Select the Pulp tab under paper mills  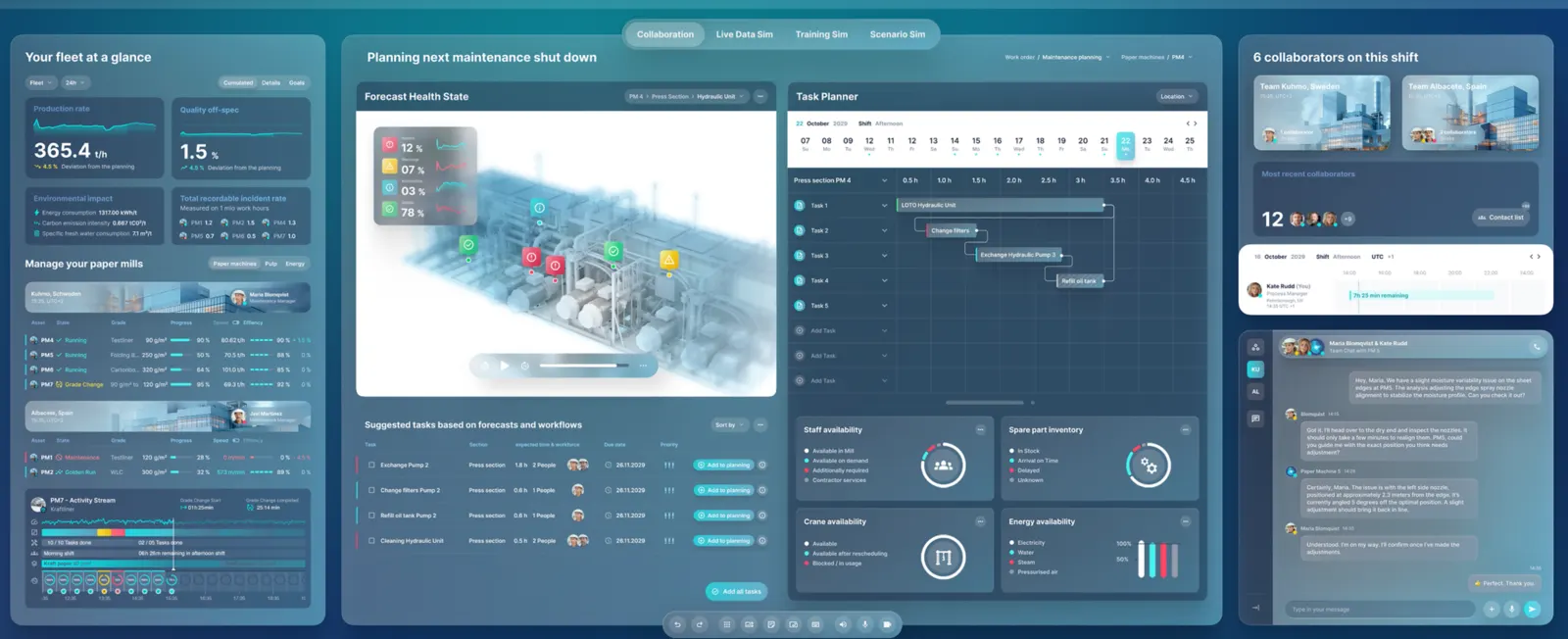tap(271, 264)
